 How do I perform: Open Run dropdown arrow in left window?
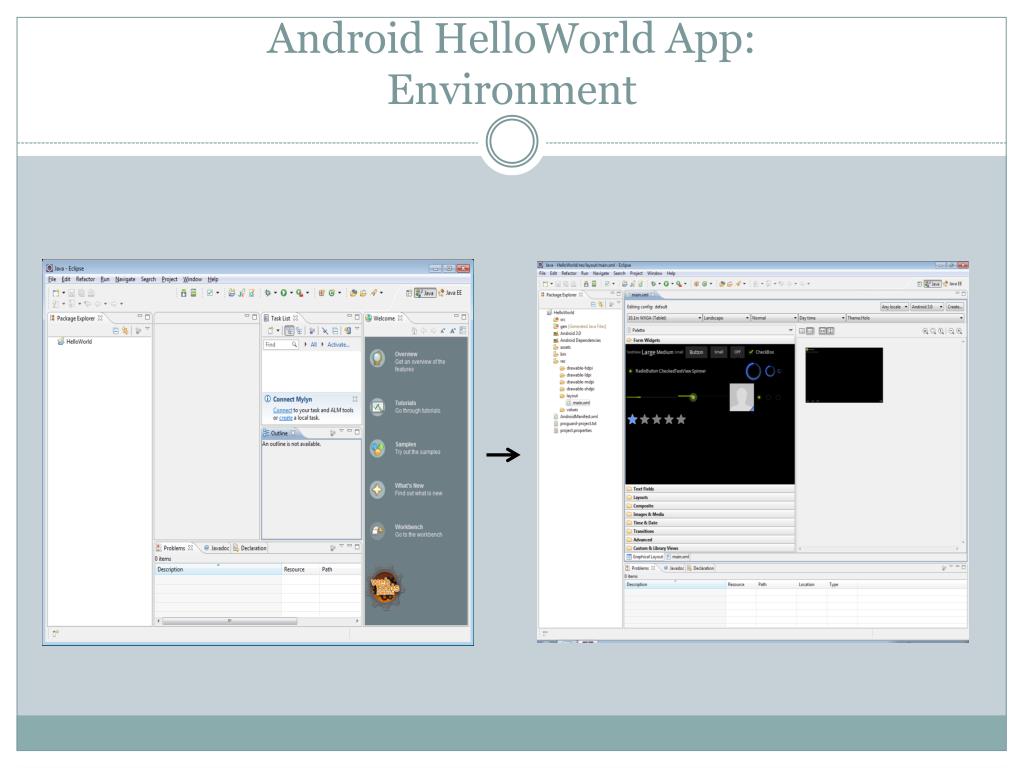[x=291, y=293]
